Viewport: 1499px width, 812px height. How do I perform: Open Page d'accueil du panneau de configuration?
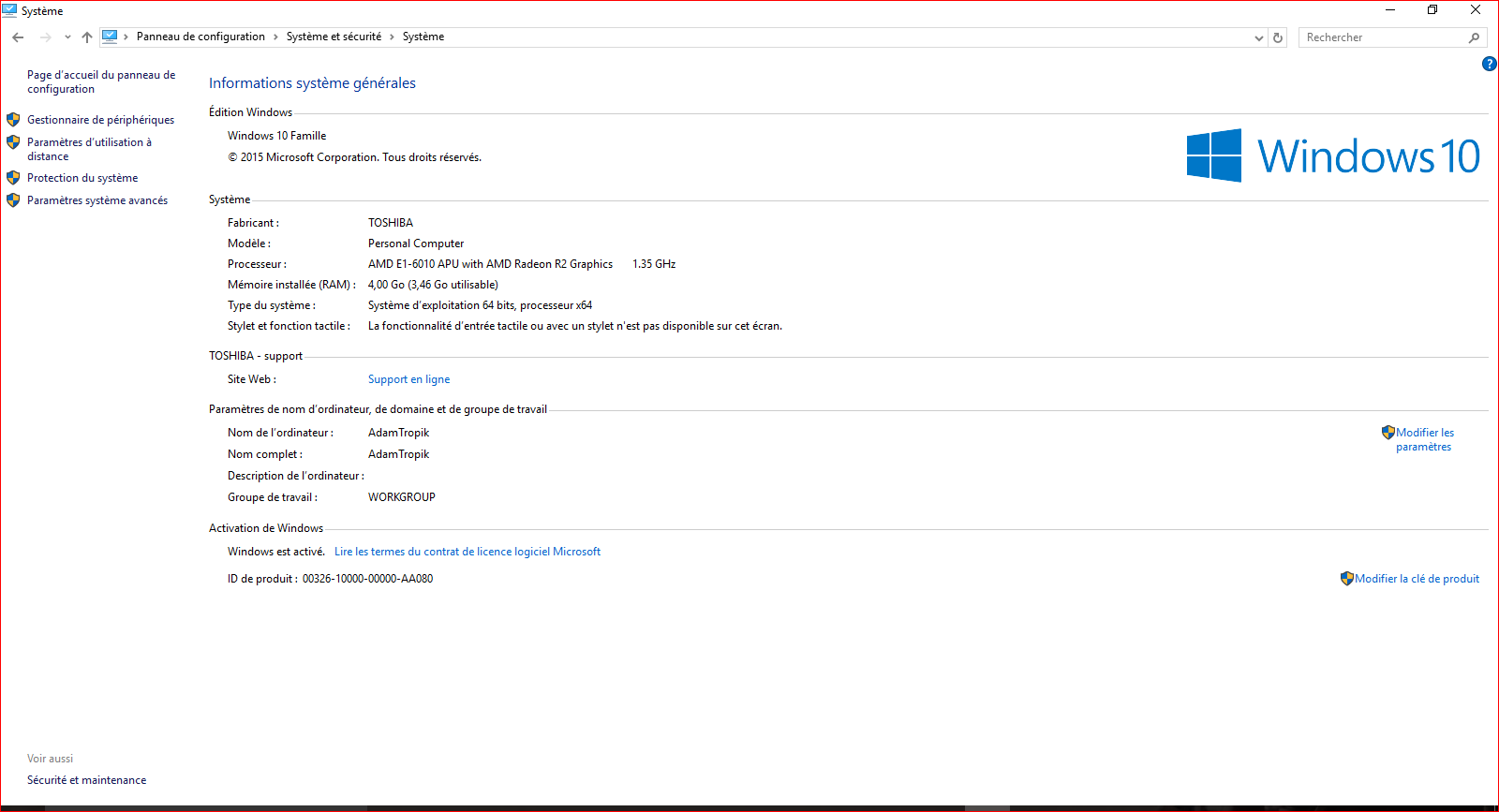pos(101,81)
